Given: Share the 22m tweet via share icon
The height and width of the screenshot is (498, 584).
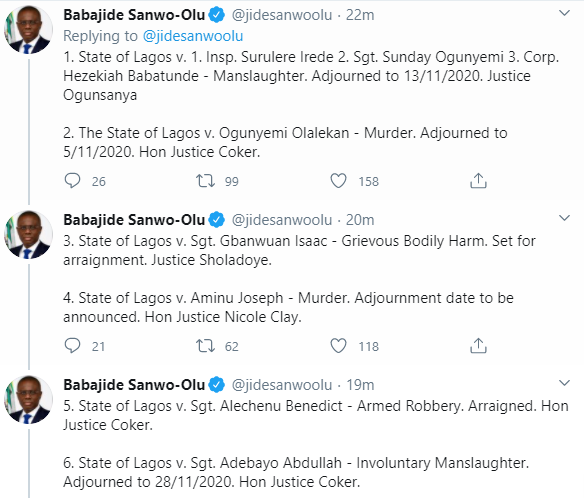Looking at the screenshot, I should [478, 181].
